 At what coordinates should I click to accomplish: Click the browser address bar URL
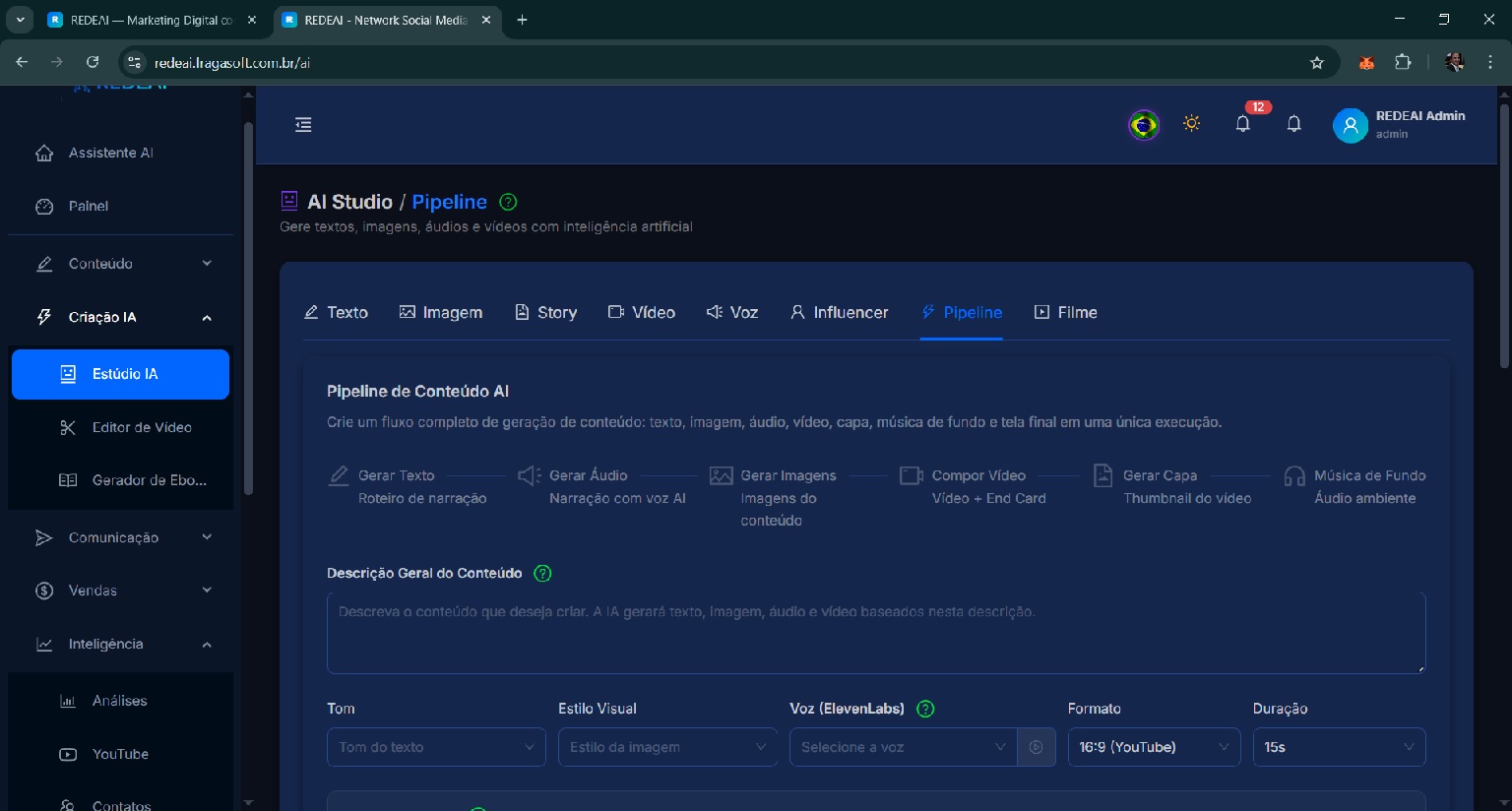coord(232,63)
